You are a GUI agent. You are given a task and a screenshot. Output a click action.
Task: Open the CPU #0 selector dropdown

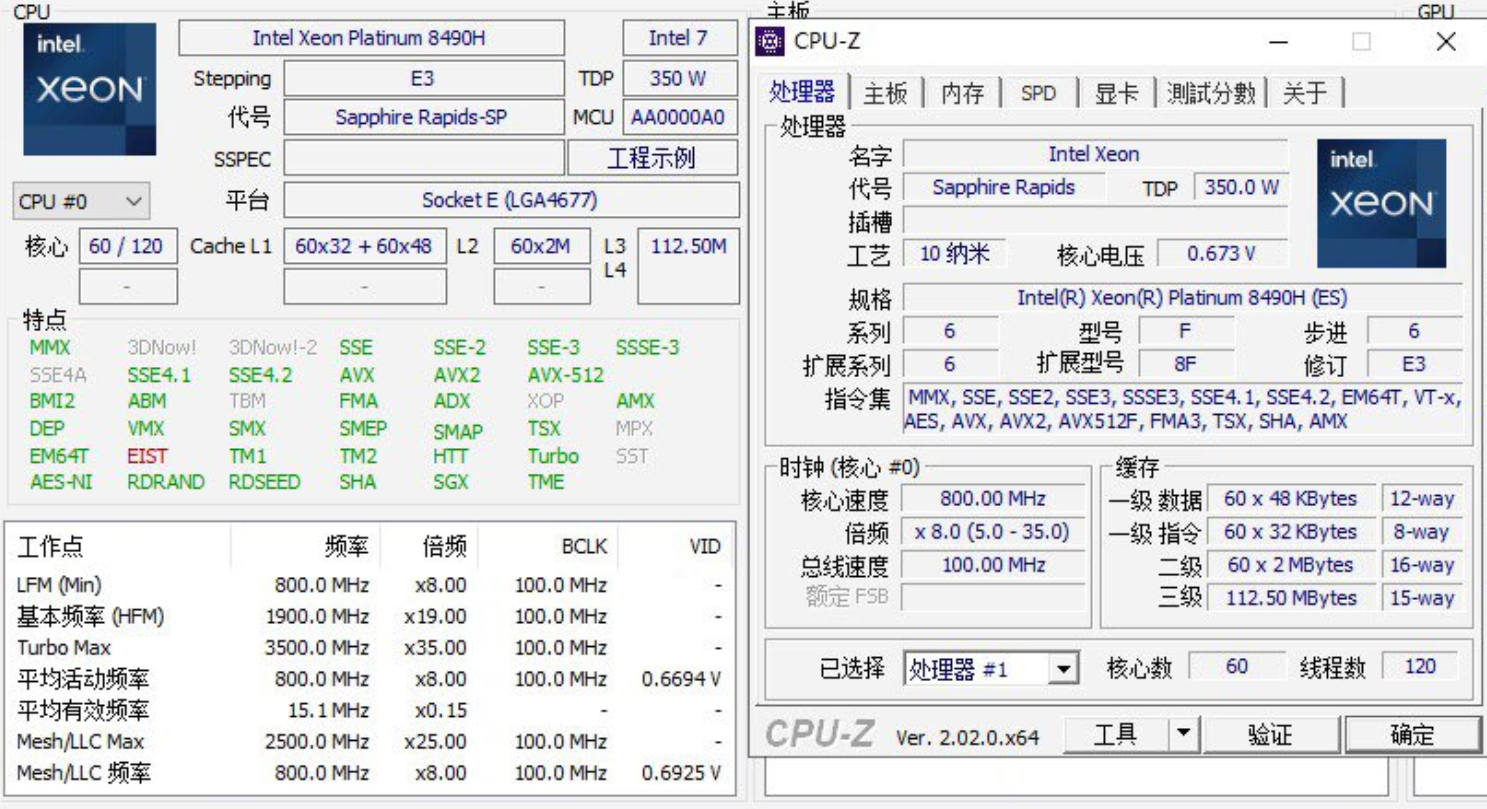pos(82,201)
